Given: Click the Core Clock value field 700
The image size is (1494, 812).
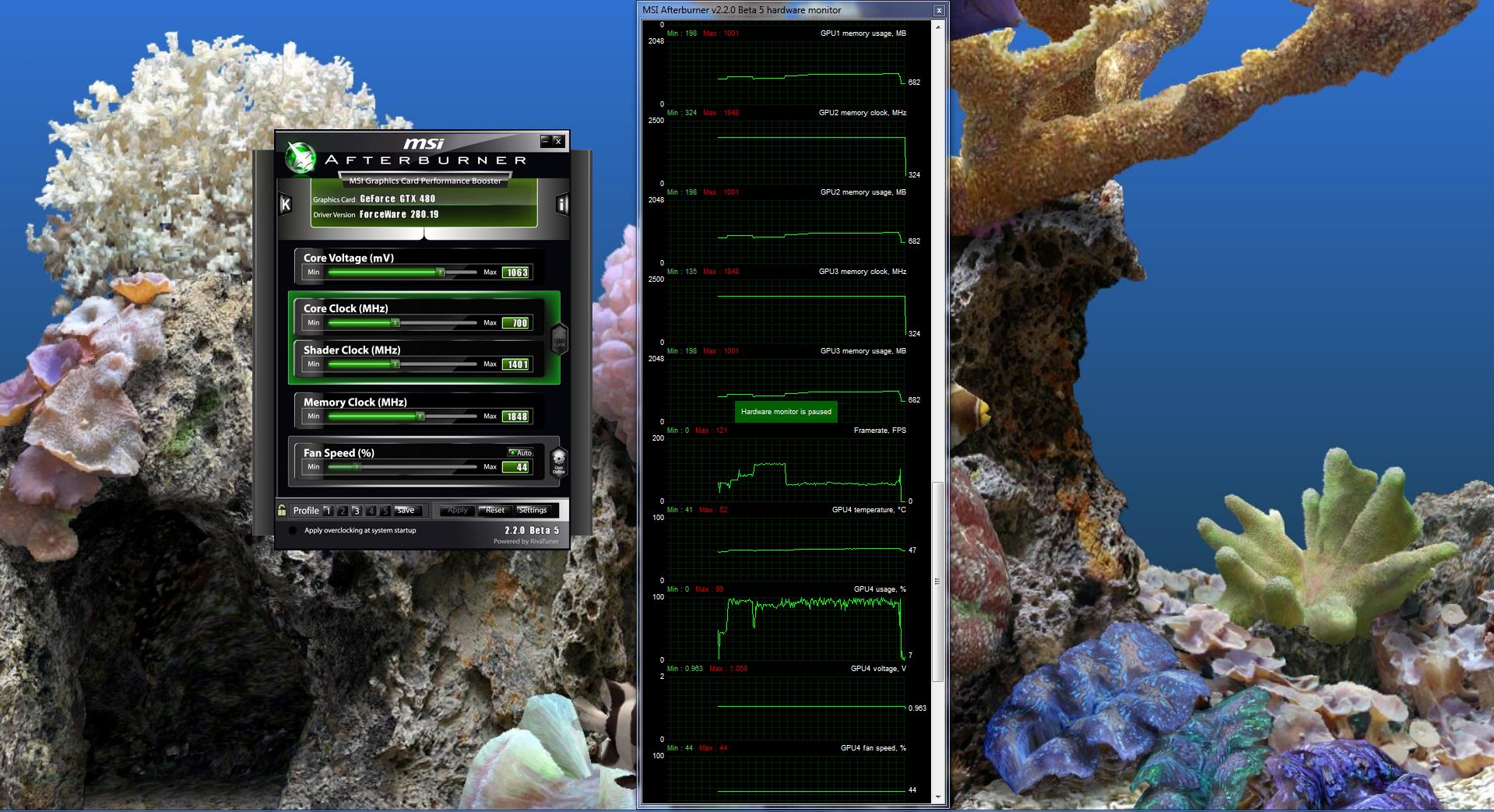Looking at the screenshot, I should click(x=517, y=323).
